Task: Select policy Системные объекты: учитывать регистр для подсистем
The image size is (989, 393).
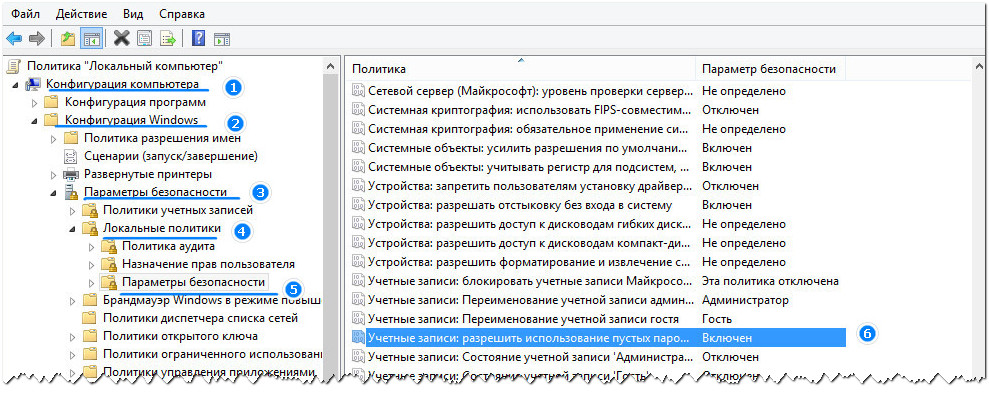Action: pos(529,167)
